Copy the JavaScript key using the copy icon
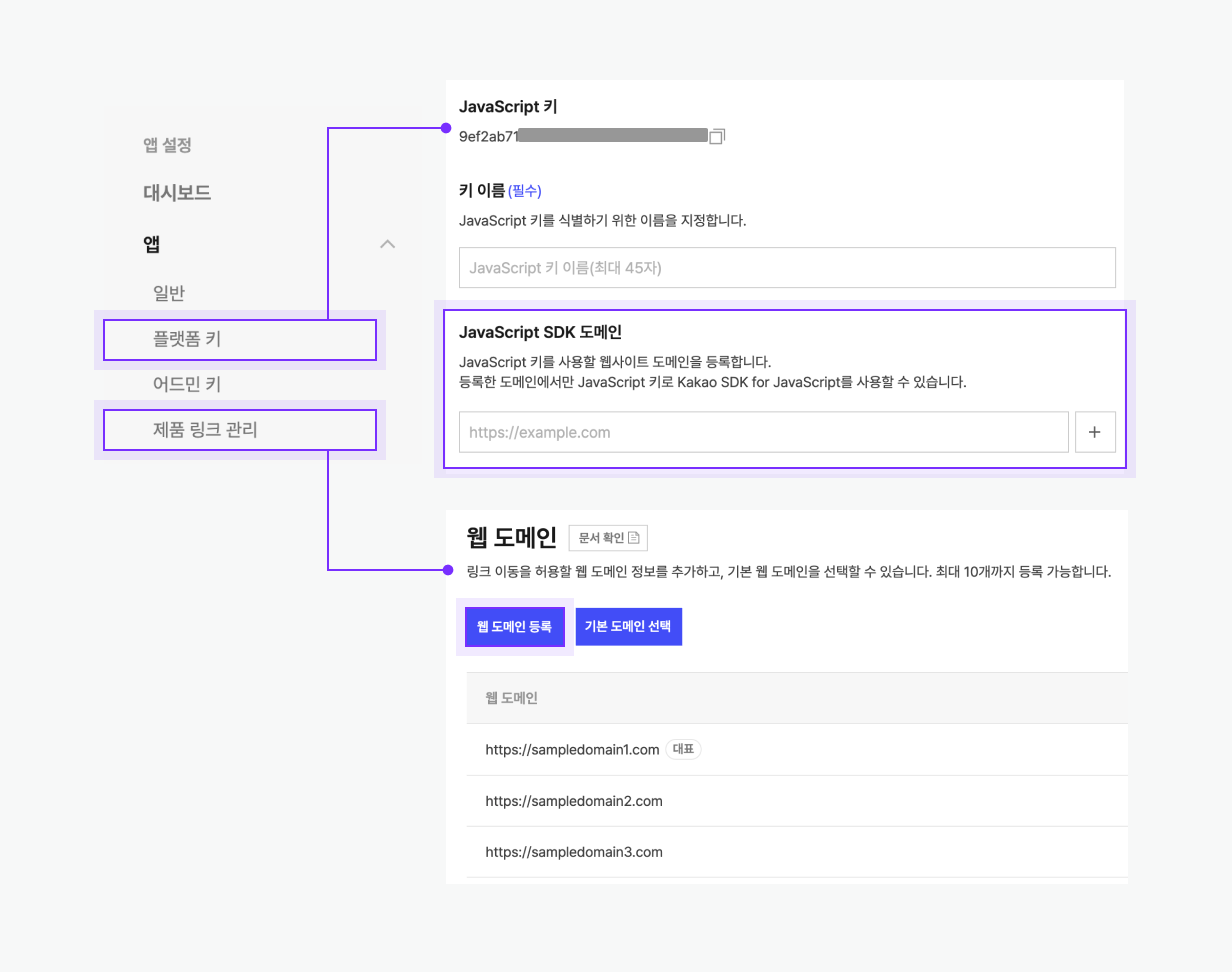Viewport: 1232px width, 972px height. pyautogui.click(x=718, y=136)
